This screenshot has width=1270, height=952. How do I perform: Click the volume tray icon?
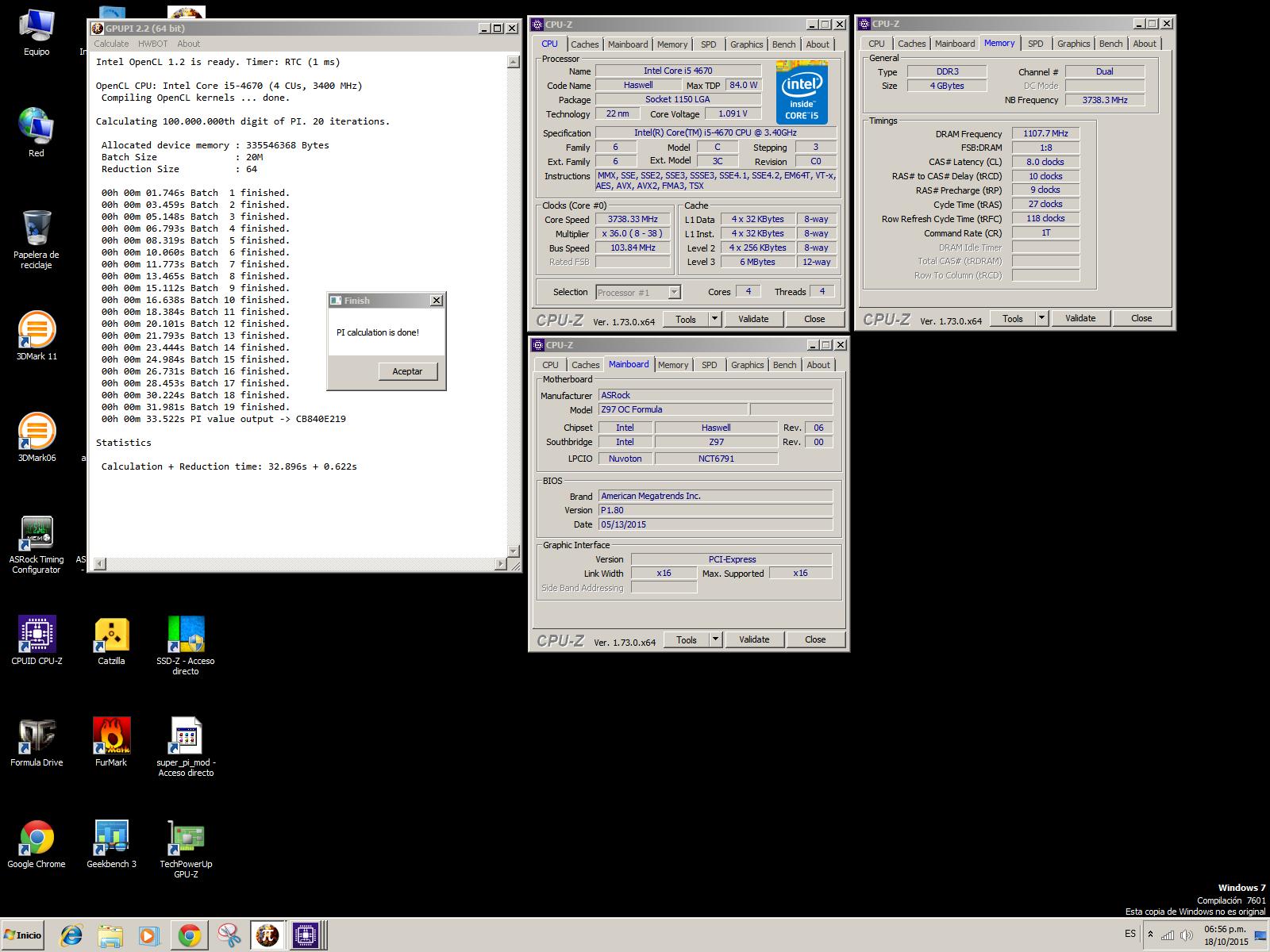click(x=1187, y=935)
